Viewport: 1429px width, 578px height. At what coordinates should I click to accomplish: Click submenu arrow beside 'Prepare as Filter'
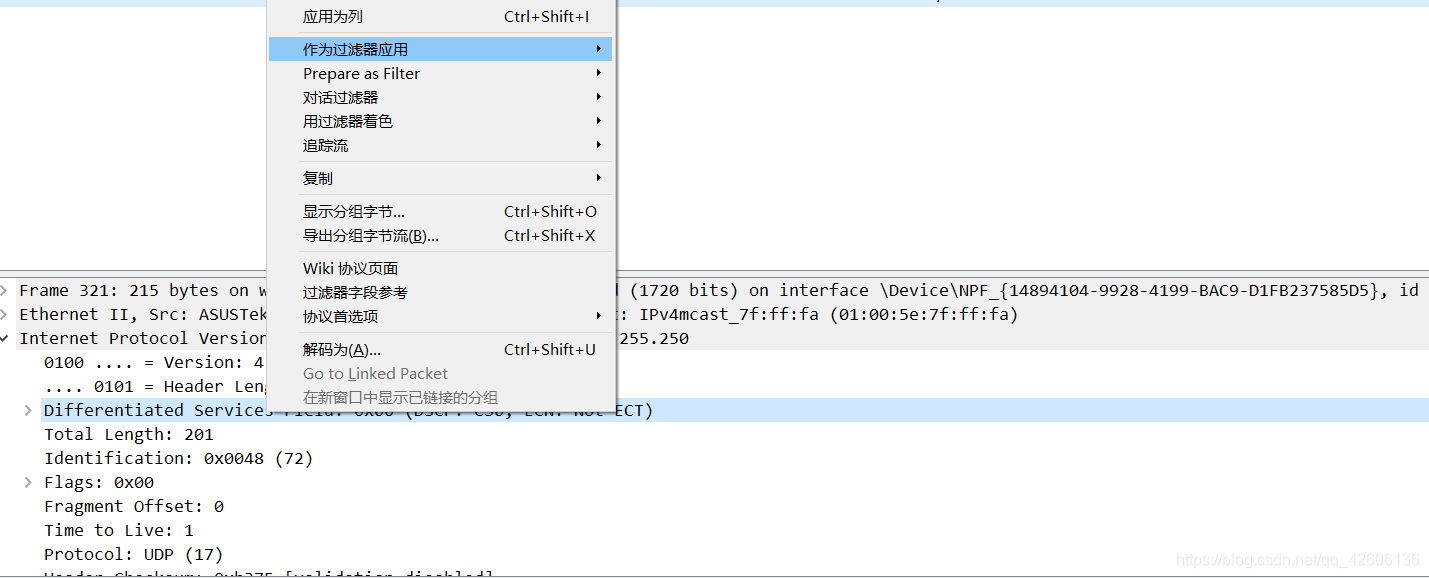(x=599, y=73)
